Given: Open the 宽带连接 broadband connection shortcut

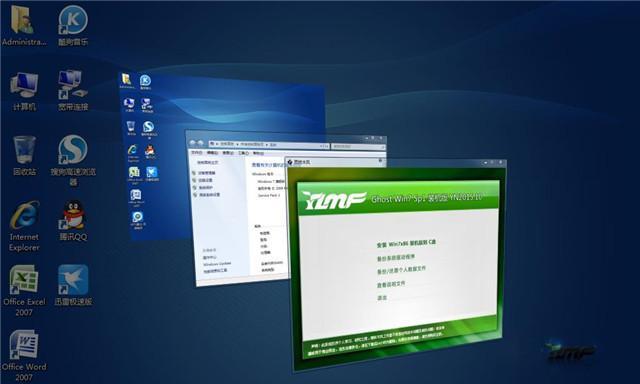Looking at the screenshot, I should point(73,91).
